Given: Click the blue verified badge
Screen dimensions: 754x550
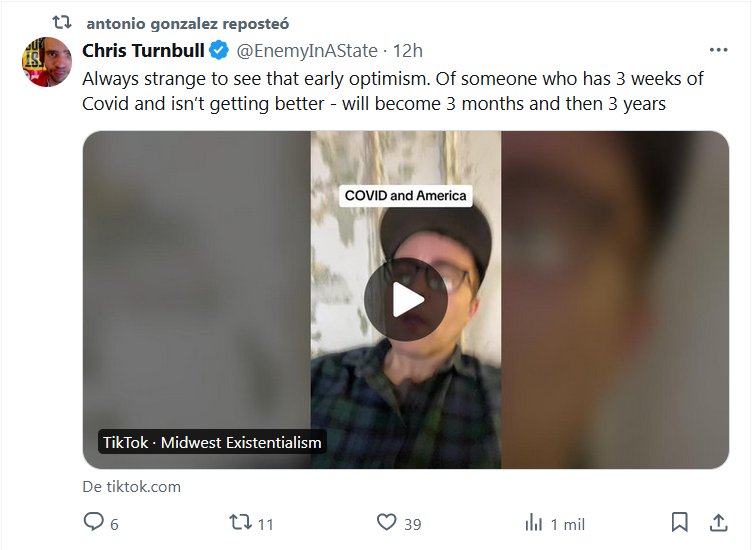Looking at the screenshot, I should [219, 50].
